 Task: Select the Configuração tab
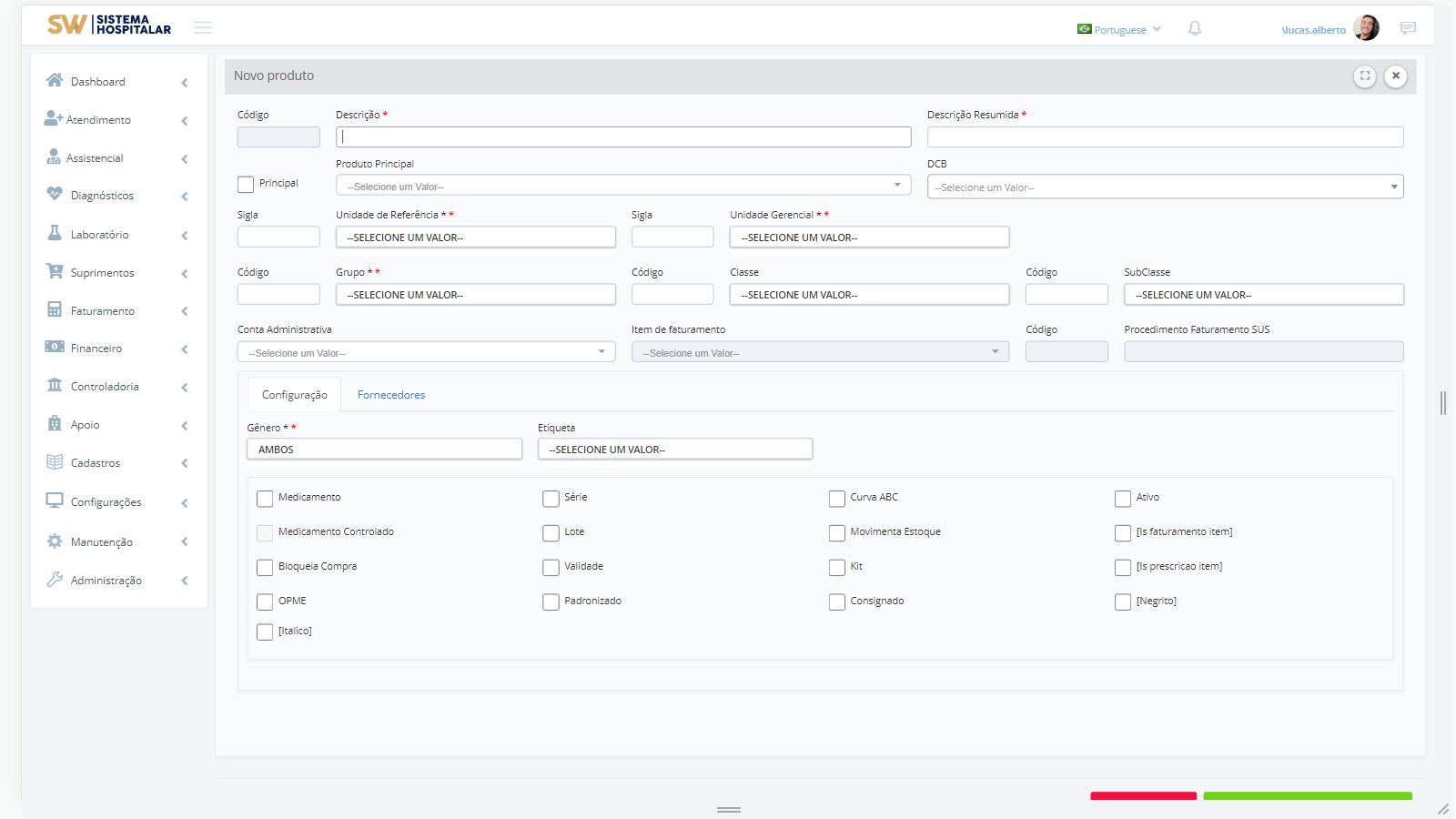[x=294, y=395]
